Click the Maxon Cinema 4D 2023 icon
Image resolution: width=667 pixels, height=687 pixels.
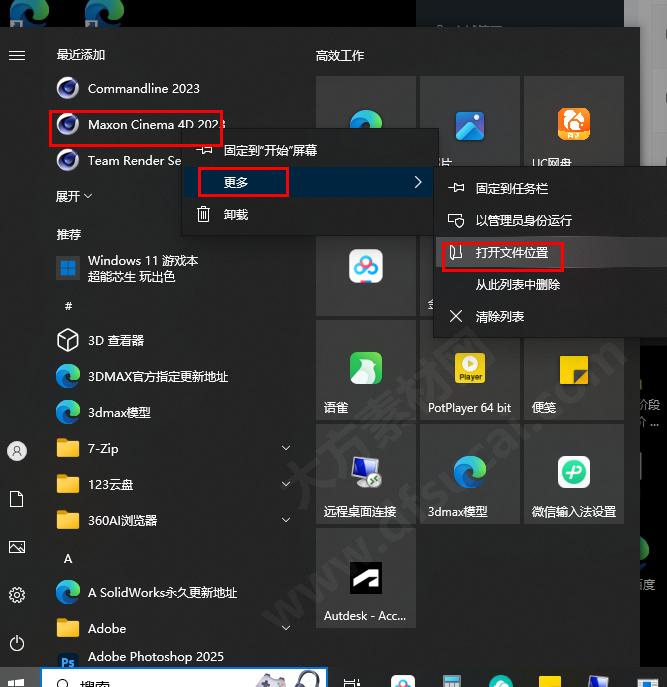click(67, 124)
